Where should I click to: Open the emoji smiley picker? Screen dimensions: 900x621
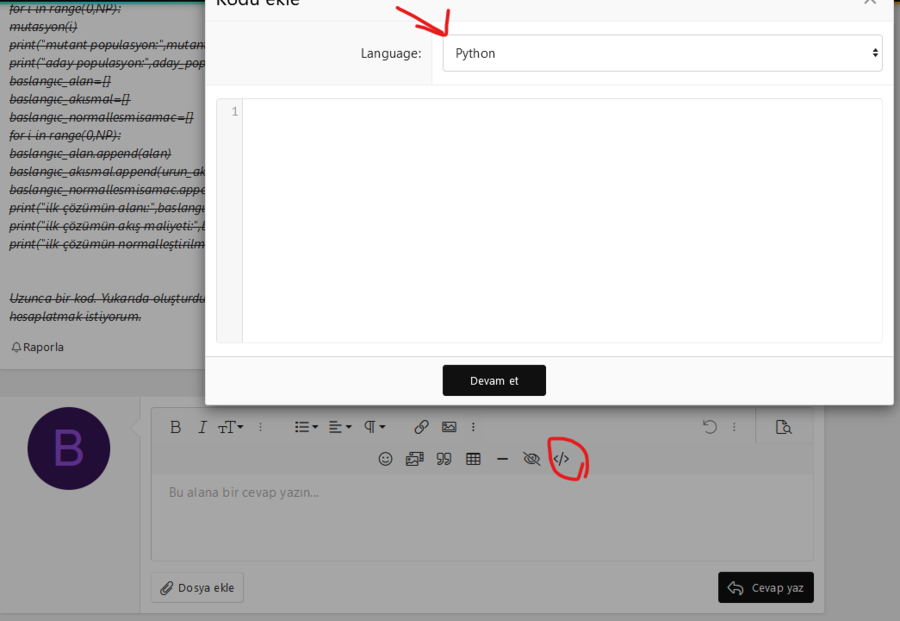385,459
